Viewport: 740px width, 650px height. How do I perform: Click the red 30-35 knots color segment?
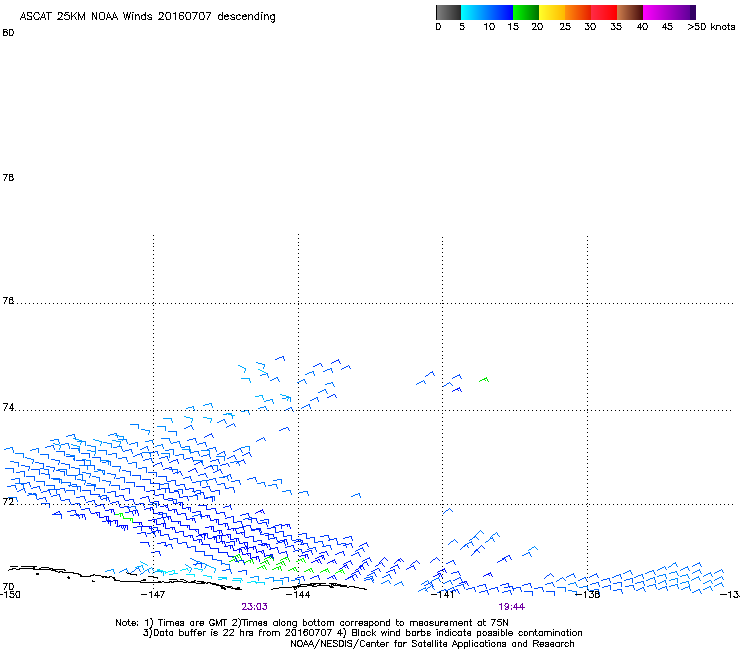click(x=604, y=12)
